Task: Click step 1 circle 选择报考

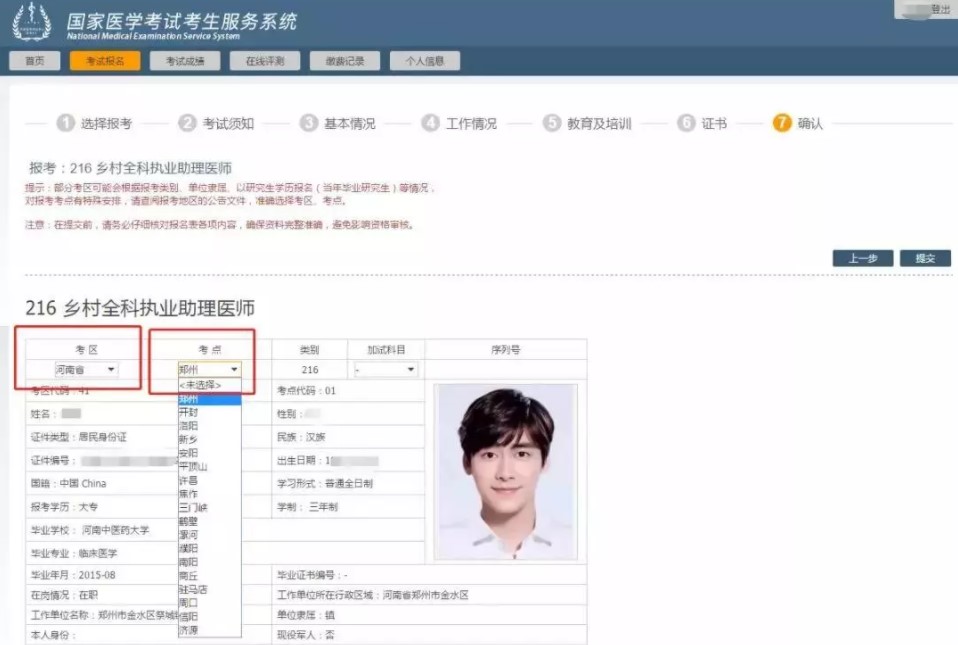Action: (x=66, y=123)
